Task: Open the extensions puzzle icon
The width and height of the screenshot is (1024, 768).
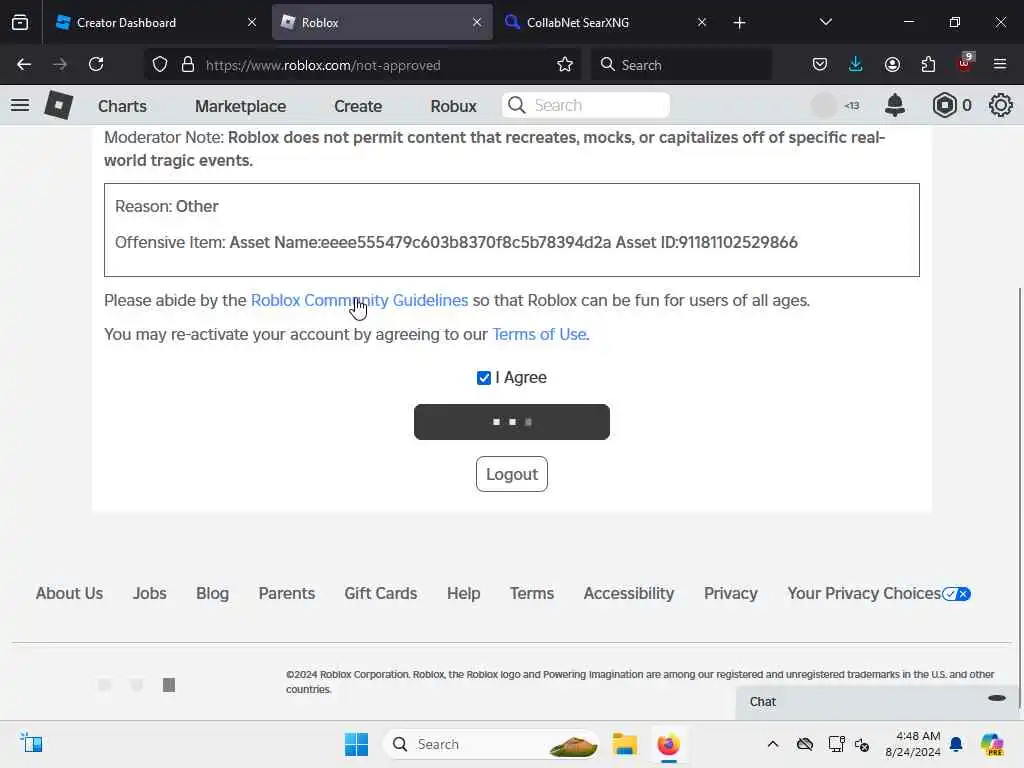Action: coord(928,65)
